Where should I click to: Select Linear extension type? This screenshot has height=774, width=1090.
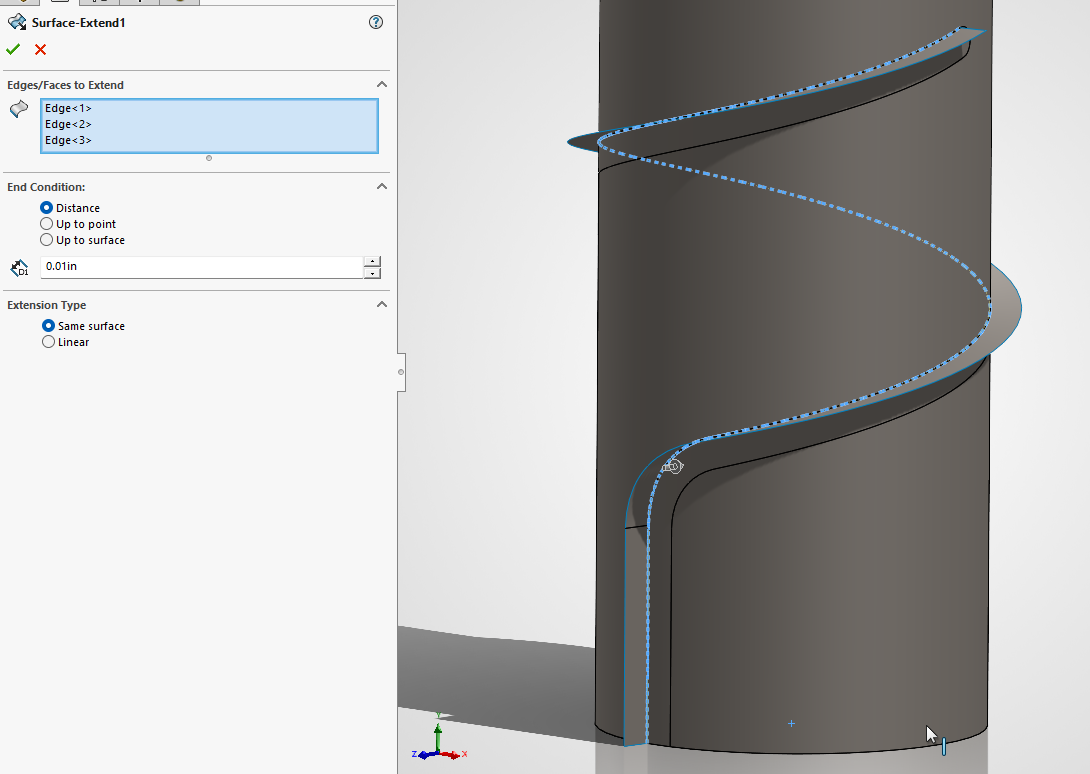pos(48,341)
